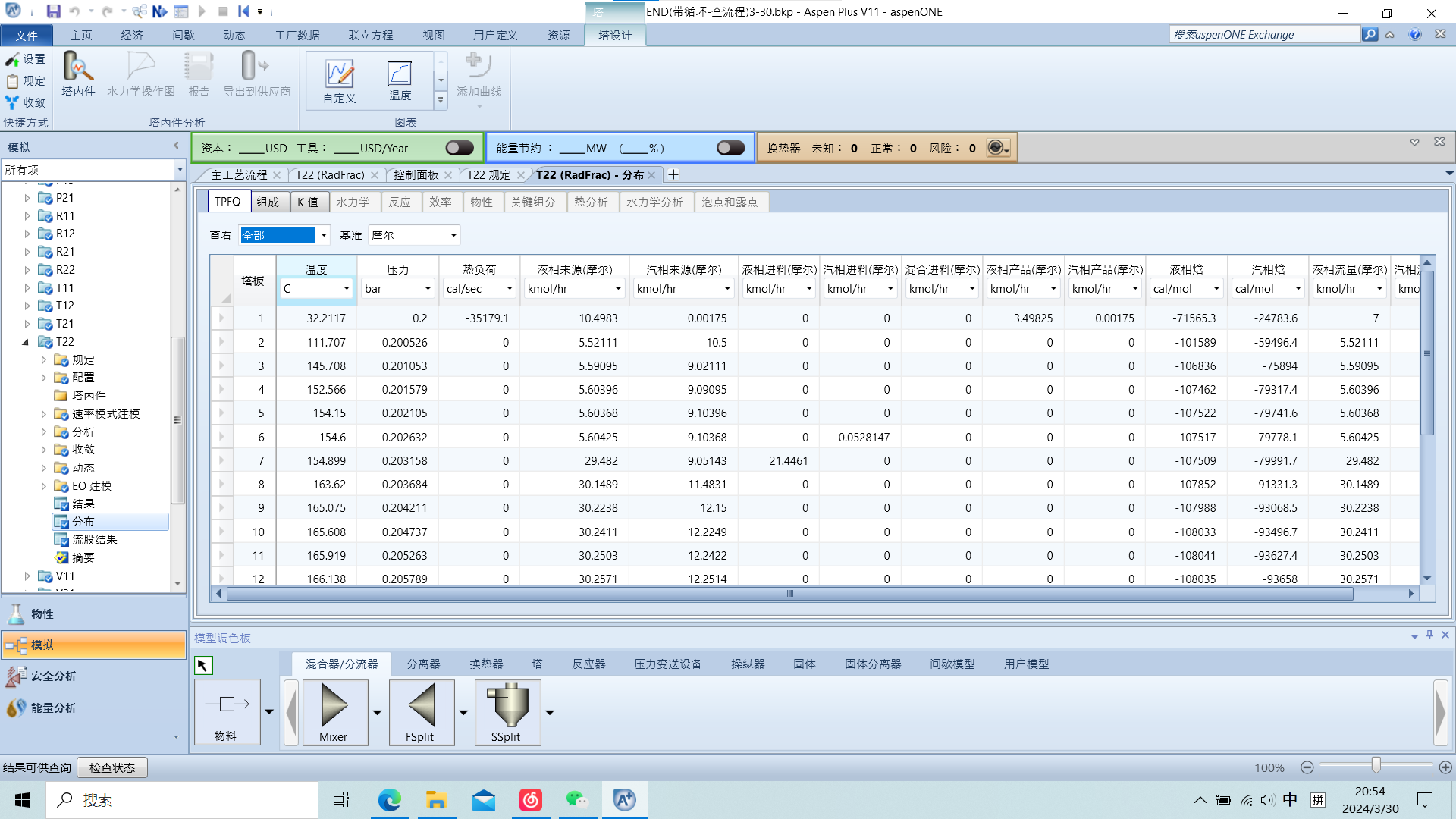Open the pressure unit bar dropdown
Screen dimensions: 1456x819
click(428, 288)
